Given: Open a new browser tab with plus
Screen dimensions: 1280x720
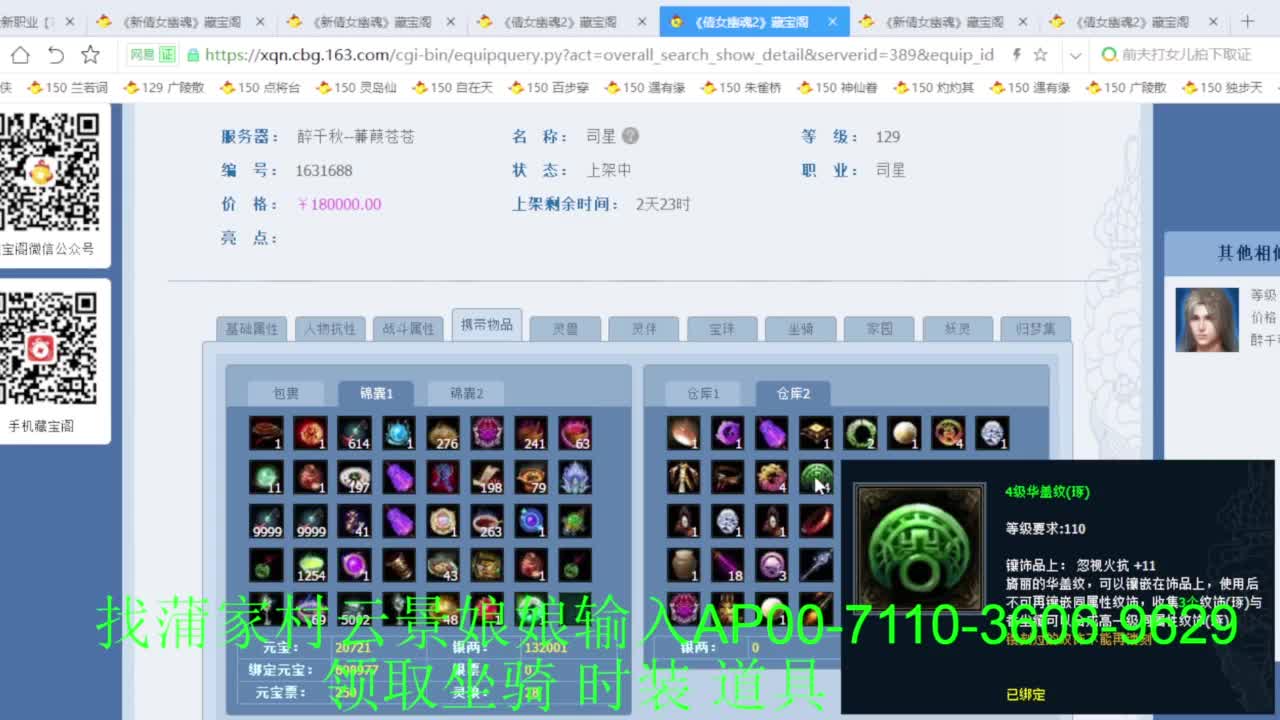Looking at the screenshot, I should (x=1247, y=21).
